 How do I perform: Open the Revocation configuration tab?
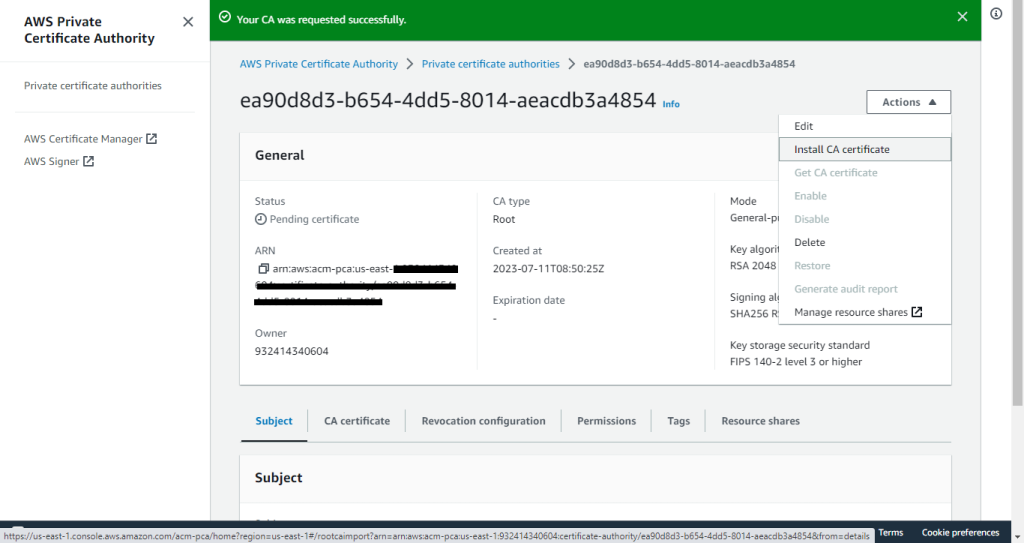483,421
